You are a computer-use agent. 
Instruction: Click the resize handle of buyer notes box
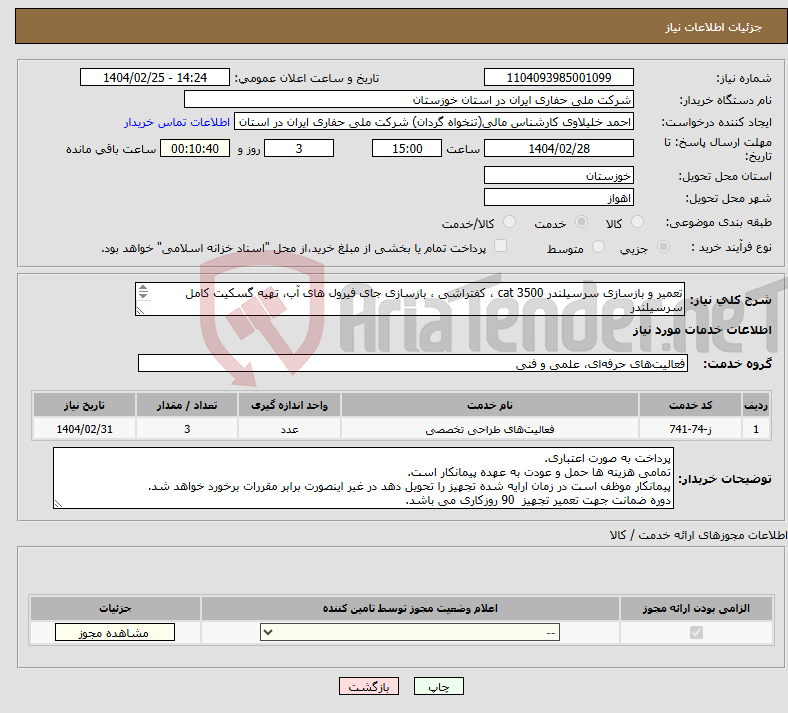[58, 504]
